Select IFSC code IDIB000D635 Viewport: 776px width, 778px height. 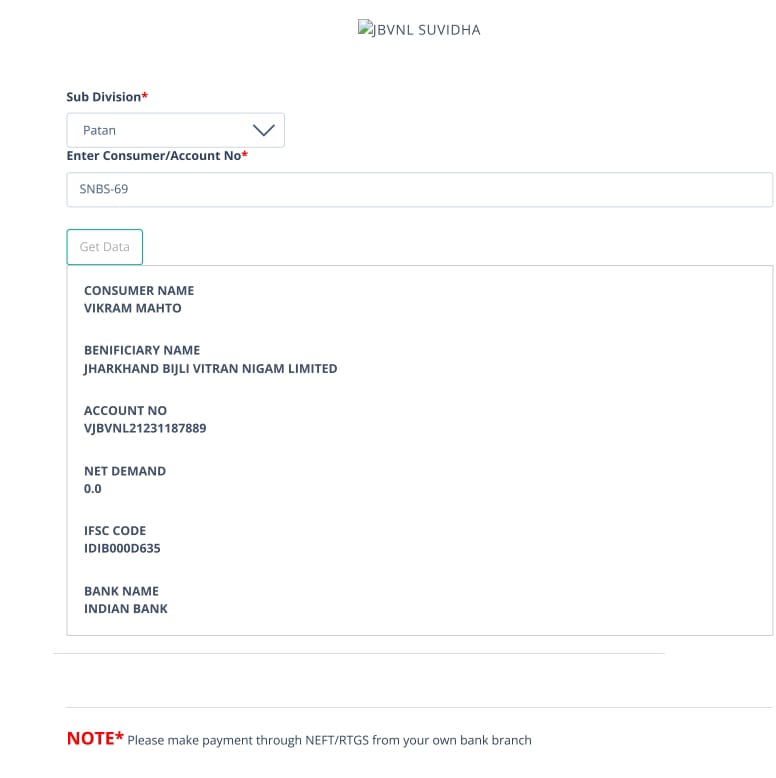(122, 548)
